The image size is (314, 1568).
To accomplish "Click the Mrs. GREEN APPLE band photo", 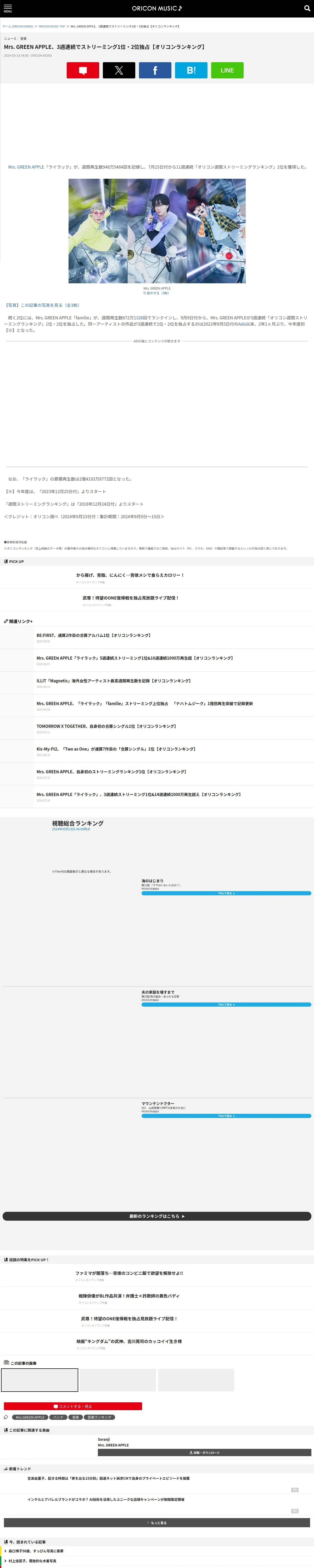I will coord(157,231).
